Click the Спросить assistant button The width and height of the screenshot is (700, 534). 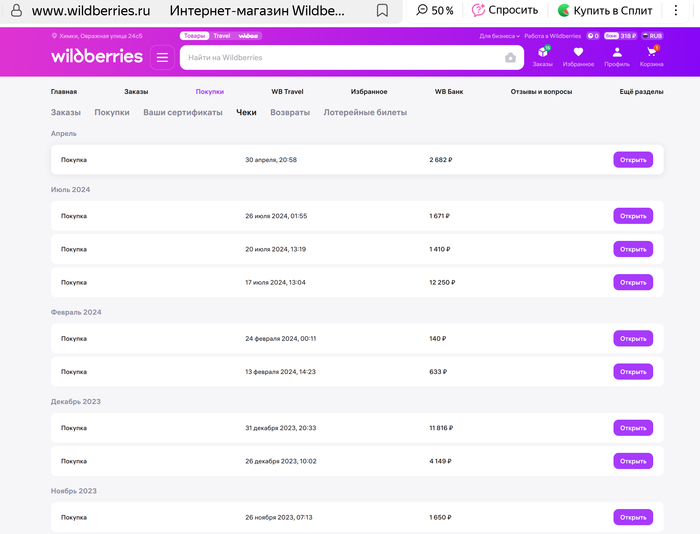pos(505,11)
